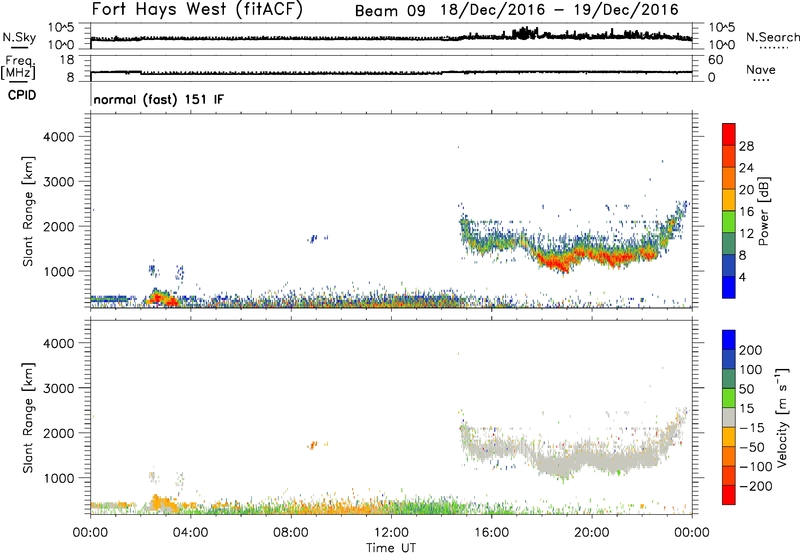This screenshot has width=800, height=554.
Task: Click the '4' tick on power colorbar
Action: coord(743,277)
